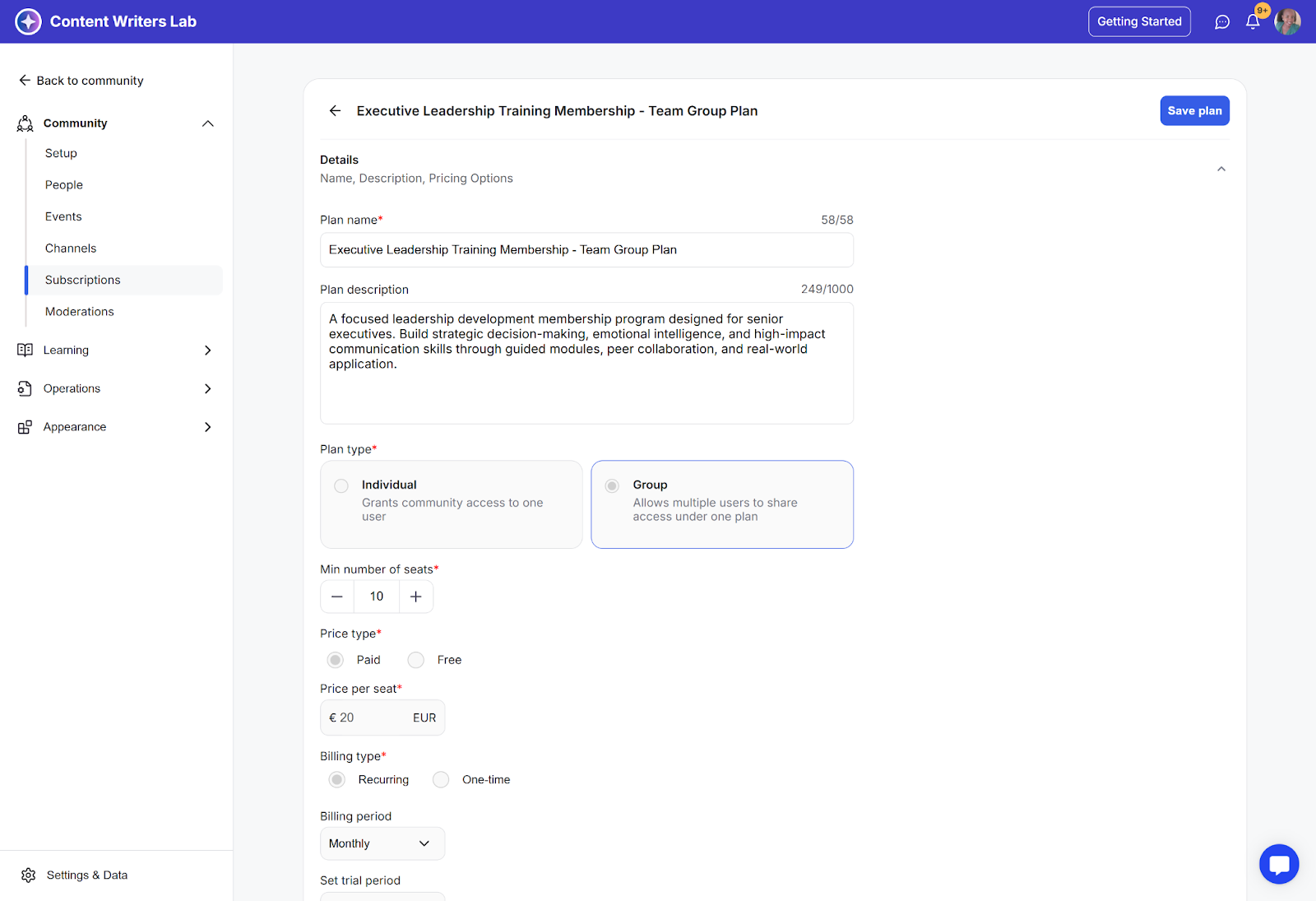Click back arrow beside plan title
The height and width of the screenshot is (901, 1316).
click(x=335, y=111)
